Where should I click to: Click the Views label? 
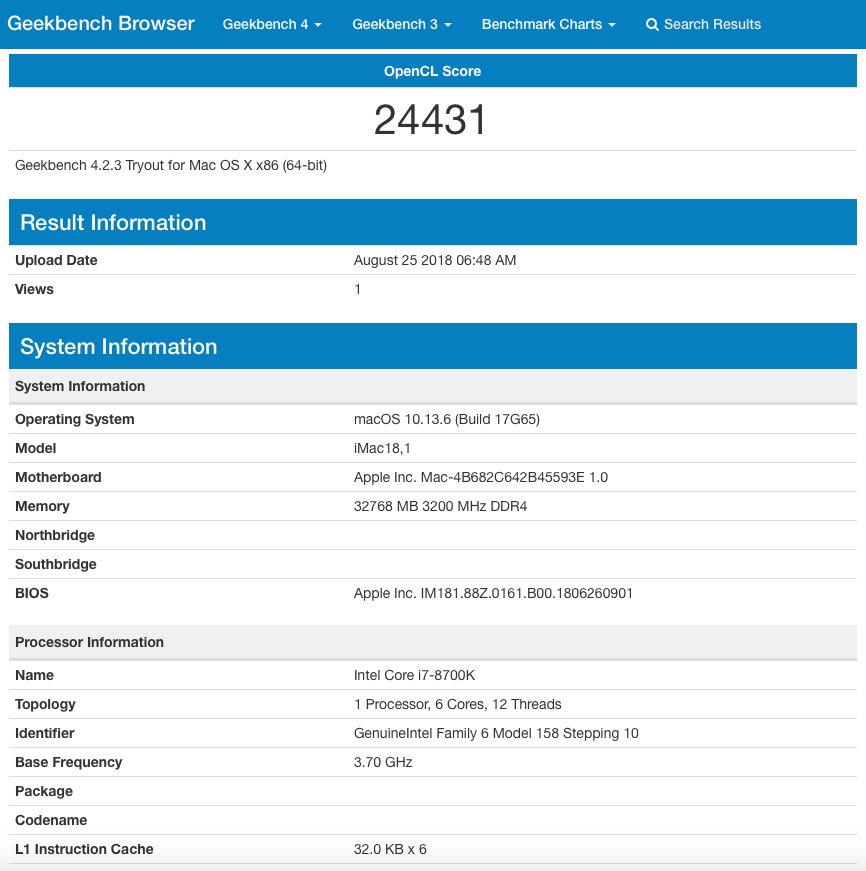34,289
